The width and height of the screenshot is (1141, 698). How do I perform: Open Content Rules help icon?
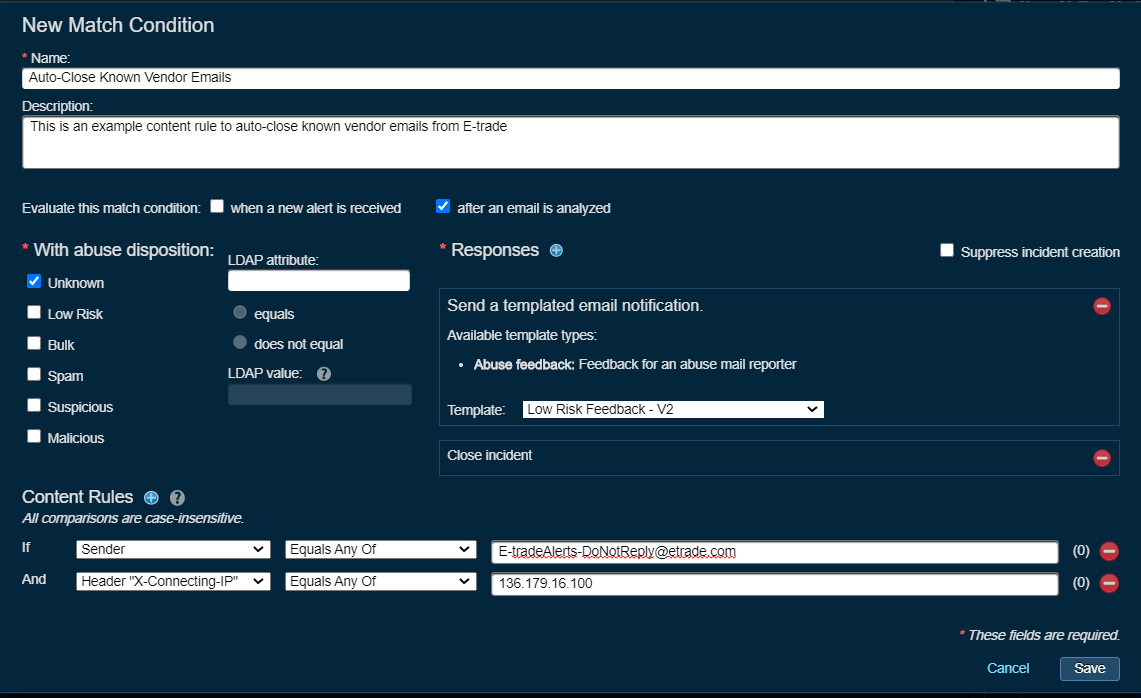pos(177,498)
